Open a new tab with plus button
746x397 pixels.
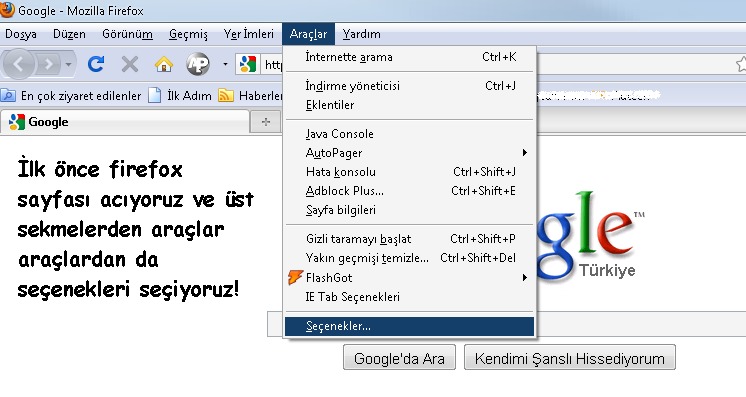265,122
